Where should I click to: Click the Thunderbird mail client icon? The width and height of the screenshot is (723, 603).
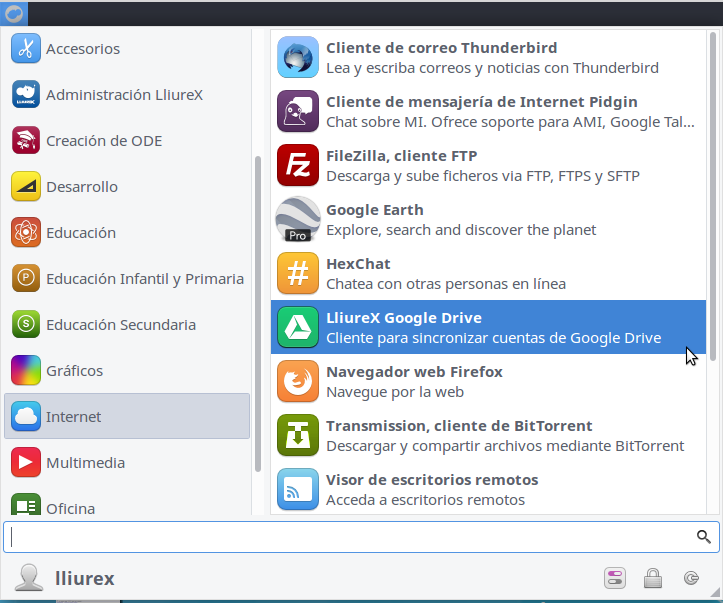click(297, 57)
